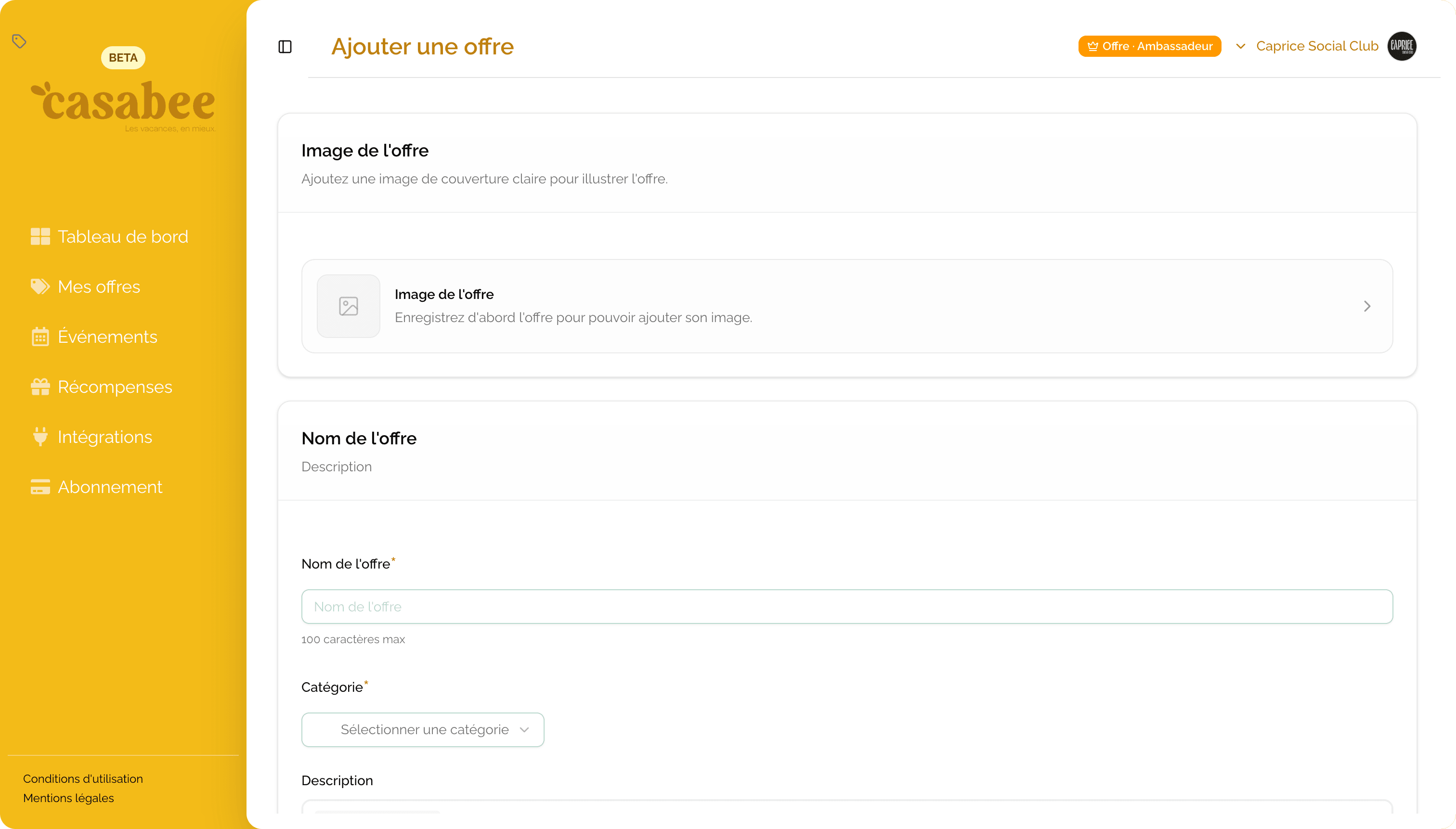Click the casabee logo
The height and width of the screenshot is (829, 1456).
pos(123,106)
